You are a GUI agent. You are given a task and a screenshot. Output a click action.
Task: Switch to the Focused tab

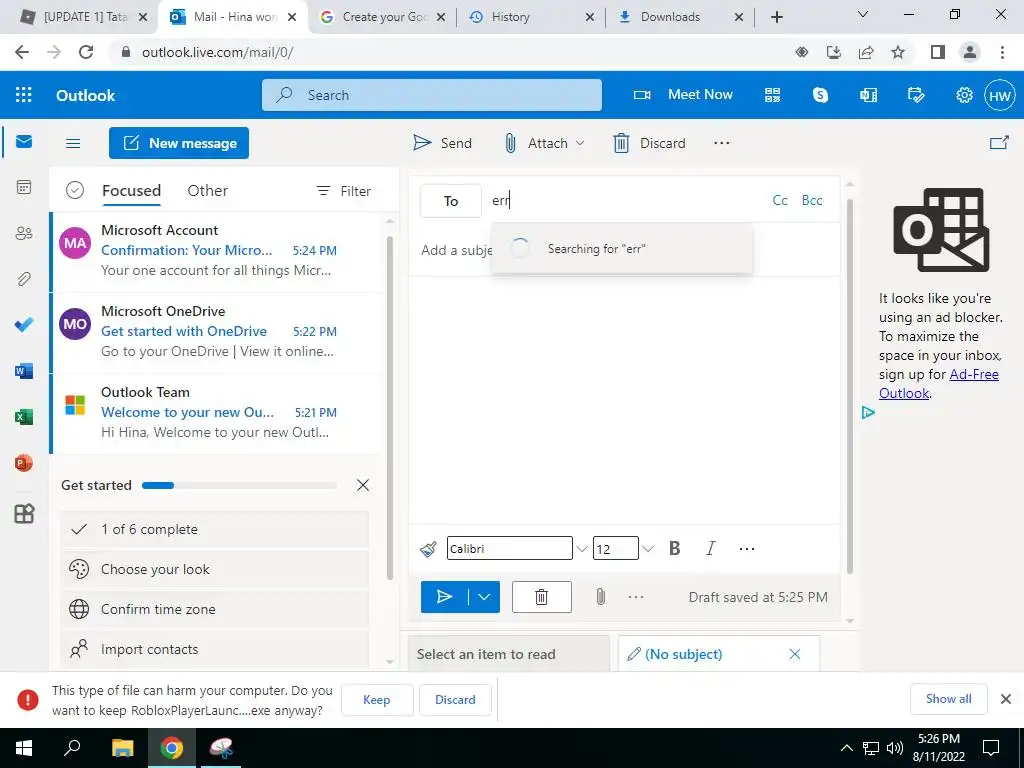tap(131, 191)
